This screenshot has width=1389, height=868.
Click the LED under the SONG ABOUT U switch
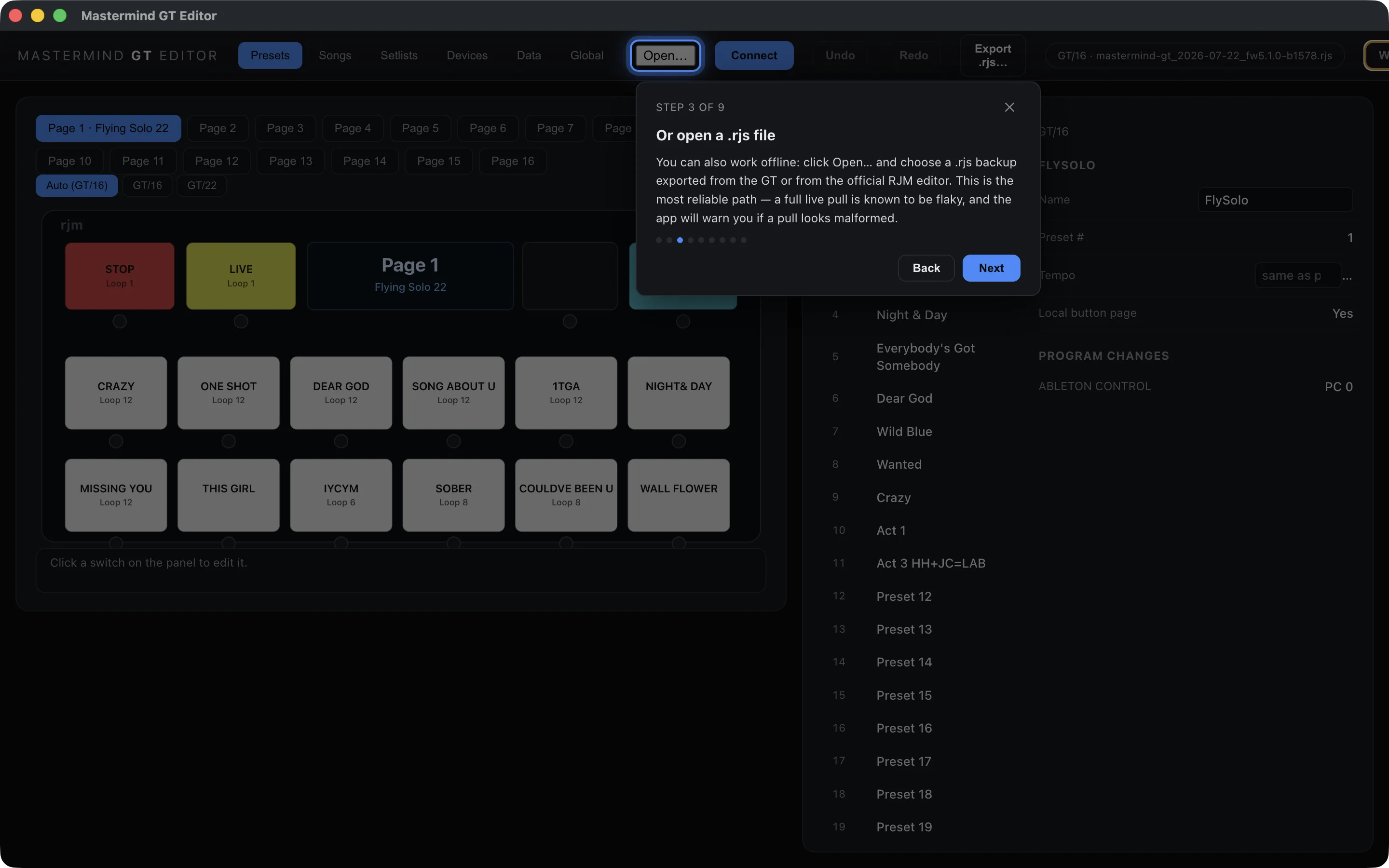pos(453,441)
